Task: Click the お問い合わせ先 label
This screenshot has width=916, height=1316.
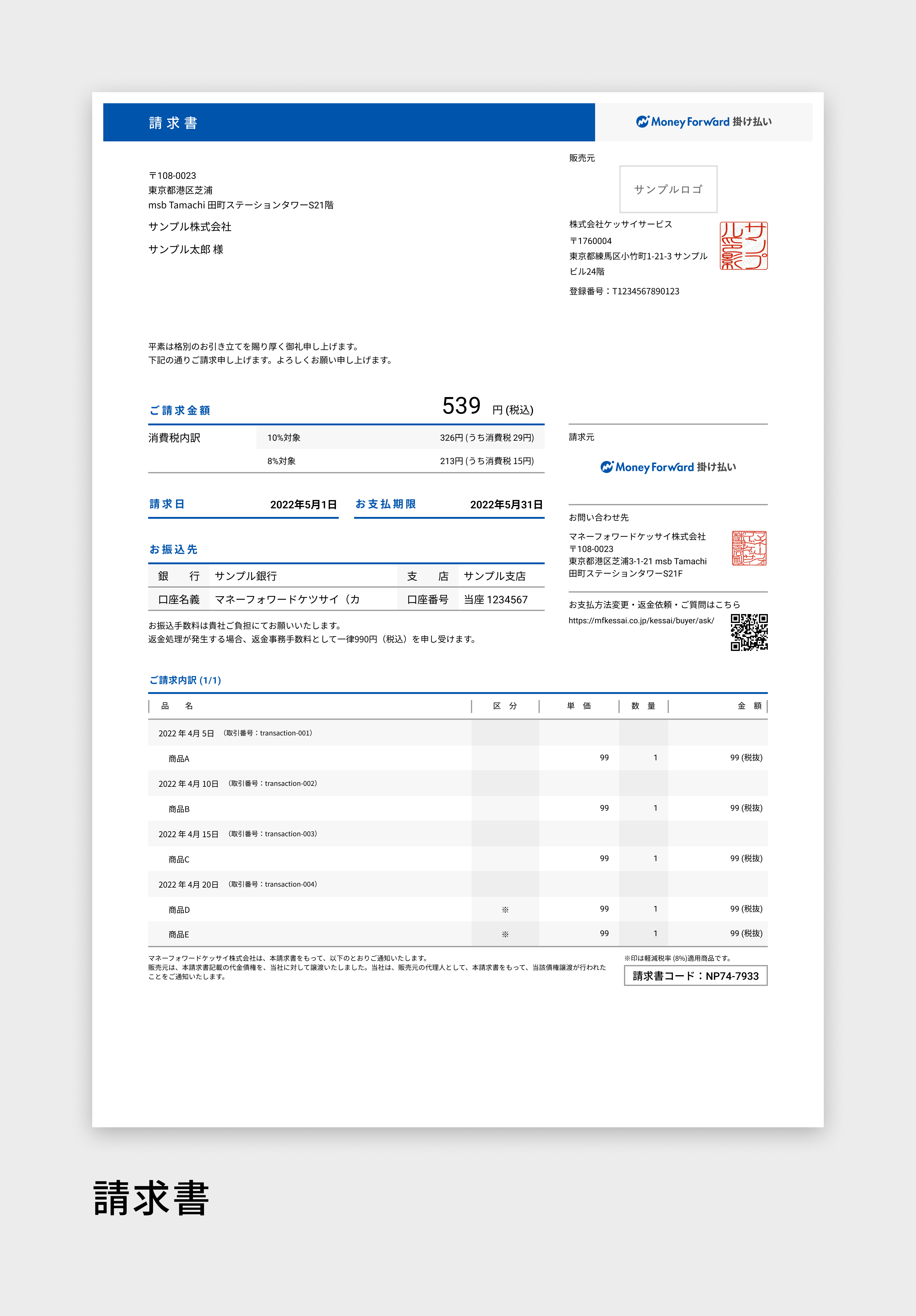Action: (598, 518)
